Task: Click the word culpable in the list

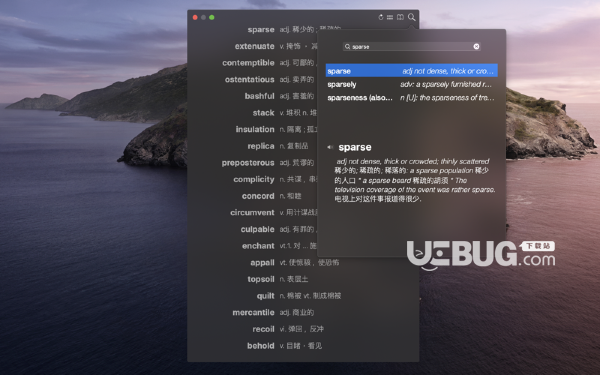Action: [x=258, y=229]
